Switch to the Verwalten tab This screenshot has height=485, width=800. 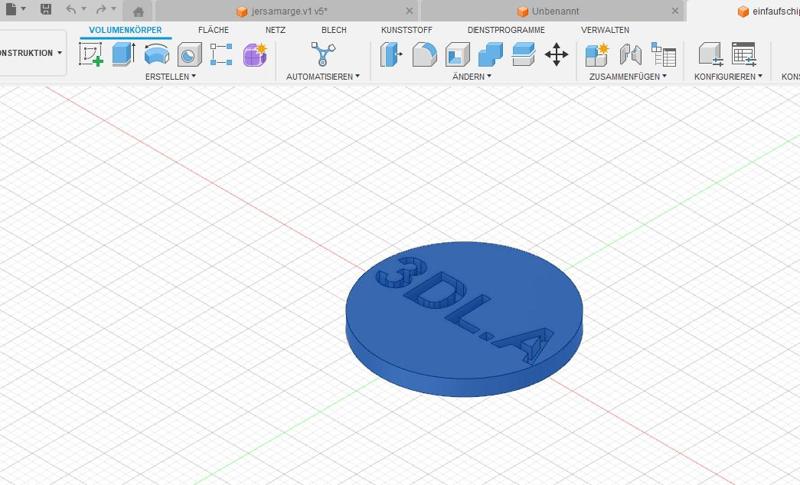(x=605, y=30)
